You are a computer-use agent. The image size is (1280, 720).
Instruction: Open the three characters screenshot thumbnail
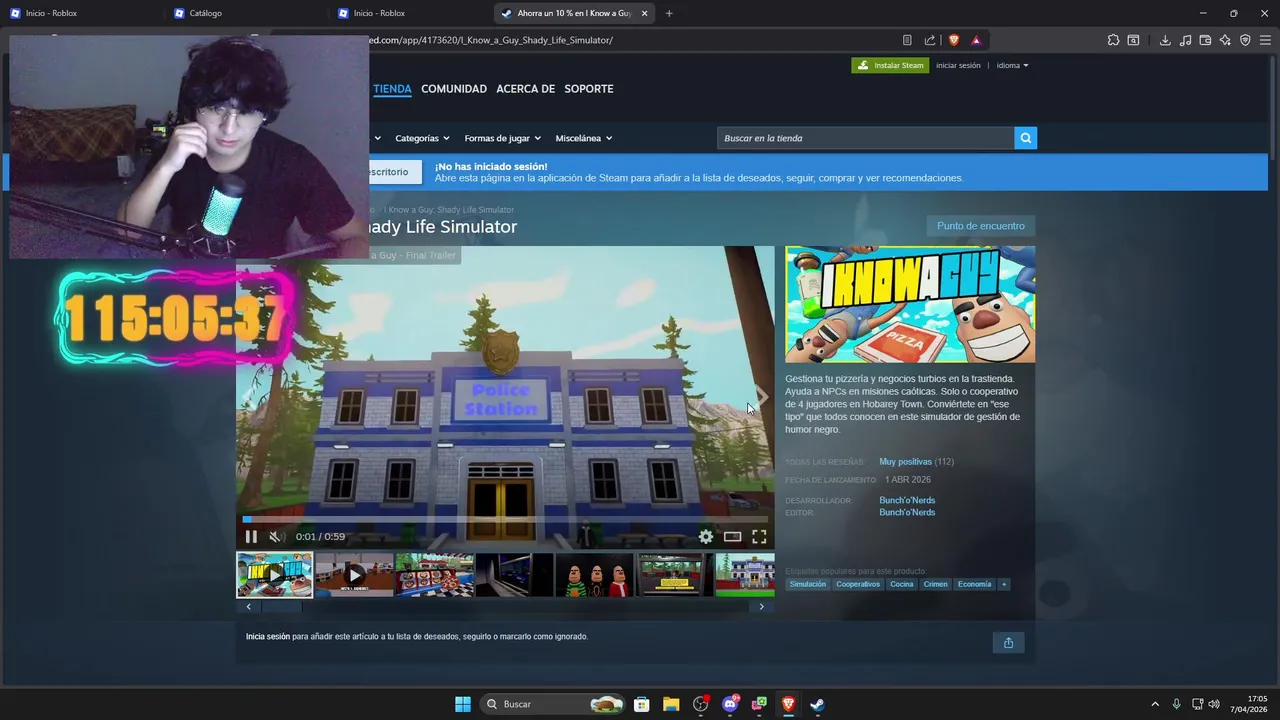pyautogui.click(x=594, y=575)
